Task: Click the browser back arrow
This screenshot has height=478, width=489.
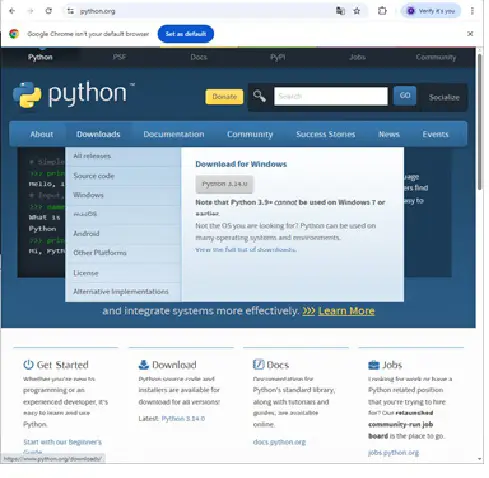Action: 12,11
